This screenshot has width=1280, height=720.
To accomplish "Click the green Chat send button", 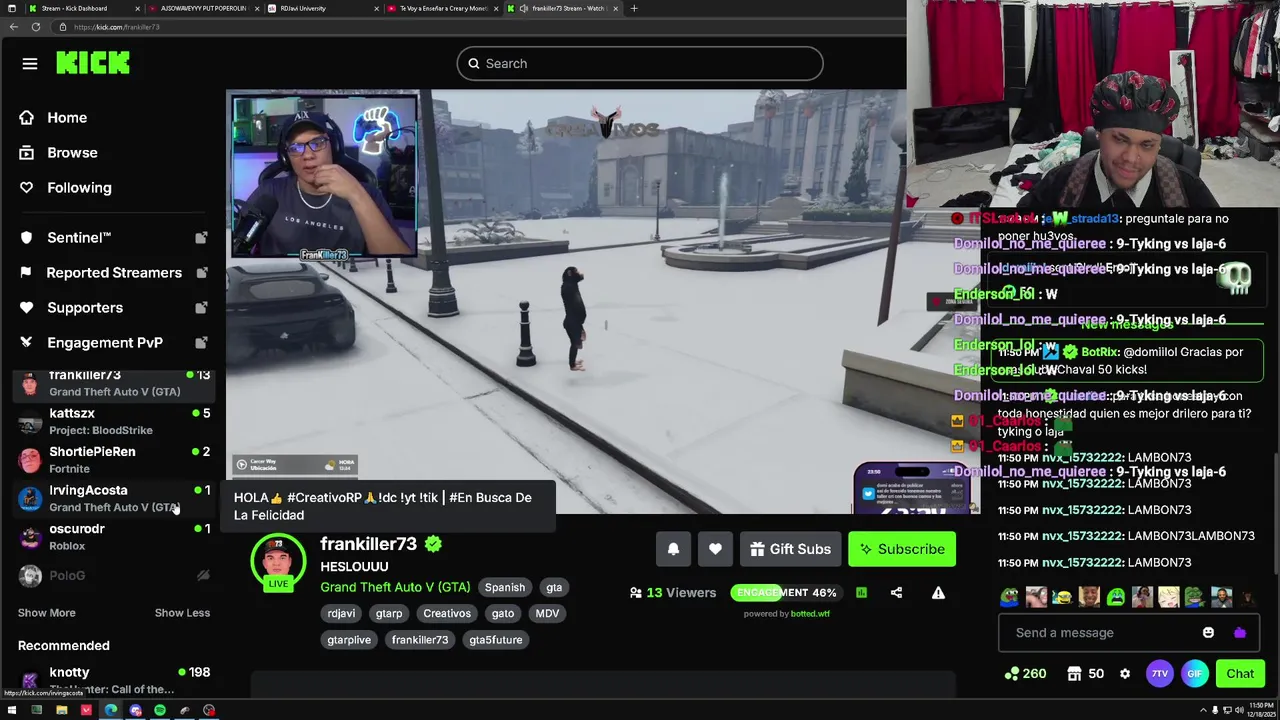I will coord(1240,674).
